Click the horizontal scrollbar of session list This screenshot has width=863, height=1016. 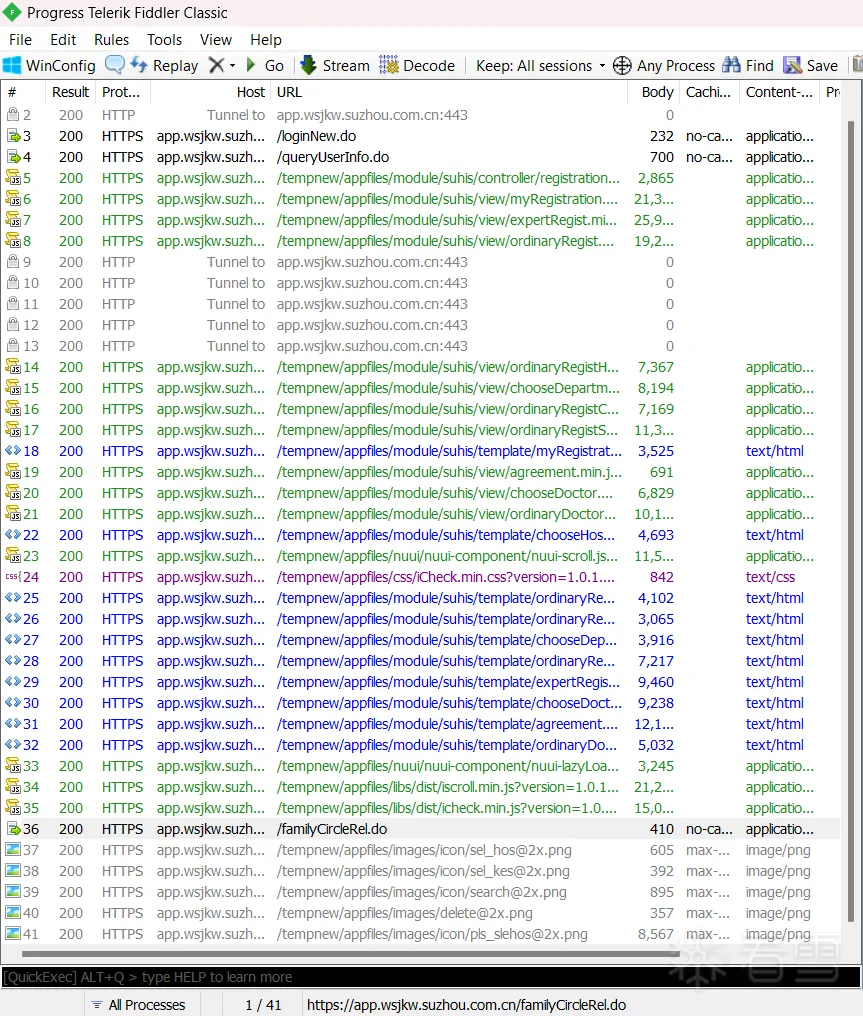pyautogui.click(x=350, y=954)
